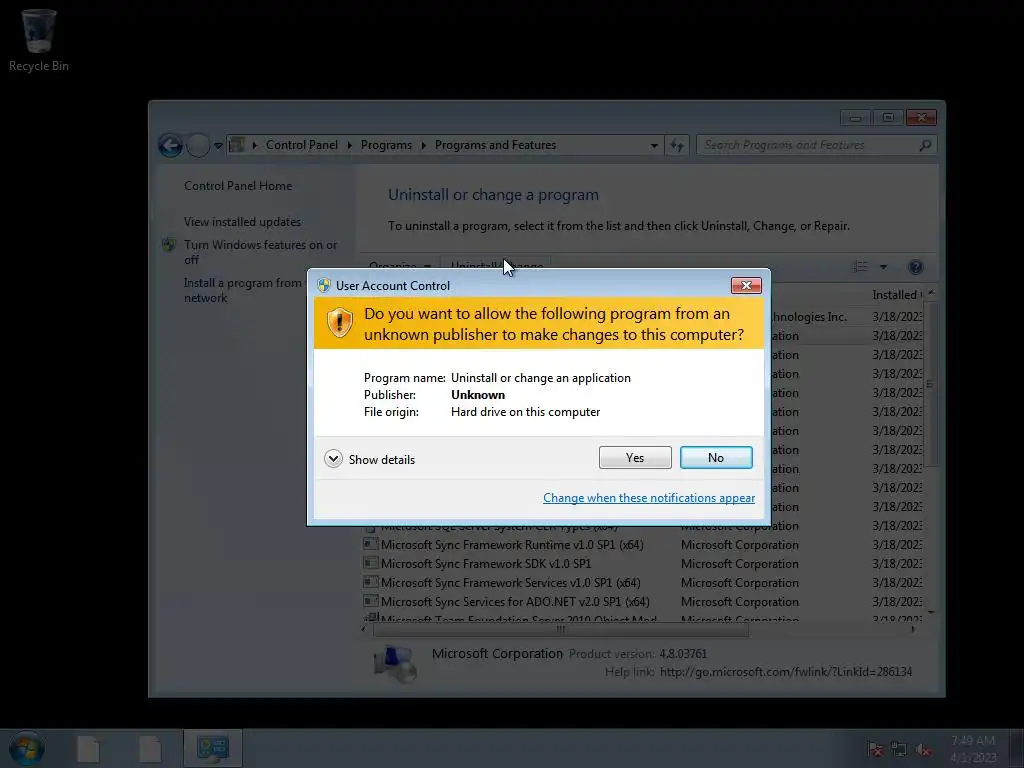Image resolution: width=1024 pixels, height=768 pixels.
Task: Click Yes in User Account Control dialog
Action: pyautogui.click(x=635, y=458)
